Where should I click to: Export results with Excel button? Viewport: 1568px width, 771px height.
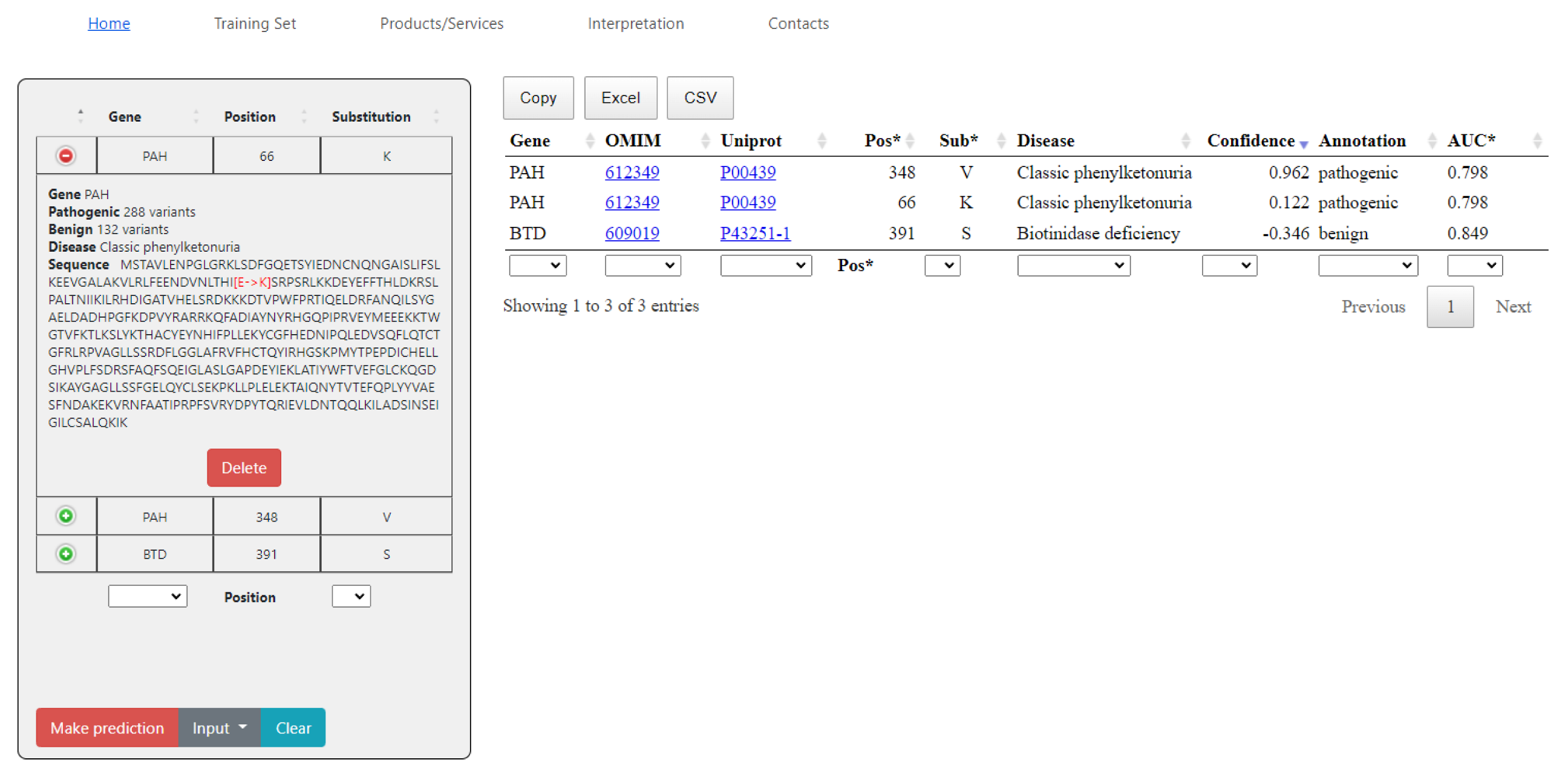pyautogui.click(x=619, y=97)
